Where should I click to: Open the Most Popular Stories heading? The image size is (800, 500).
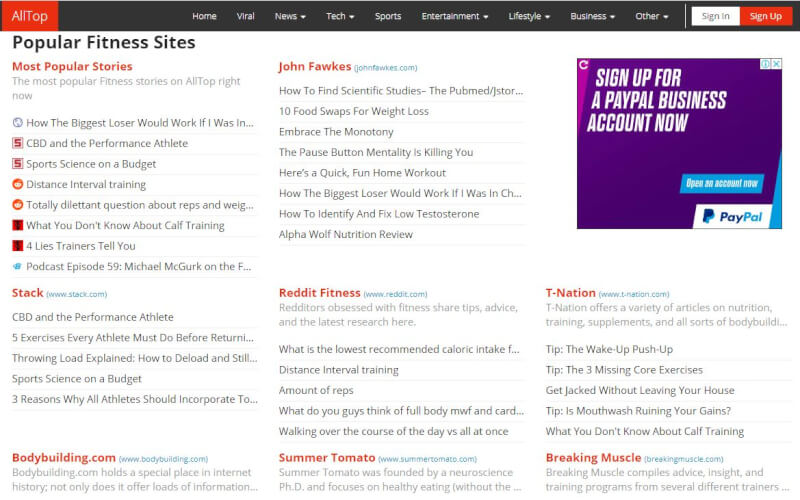tap(72, 66)
